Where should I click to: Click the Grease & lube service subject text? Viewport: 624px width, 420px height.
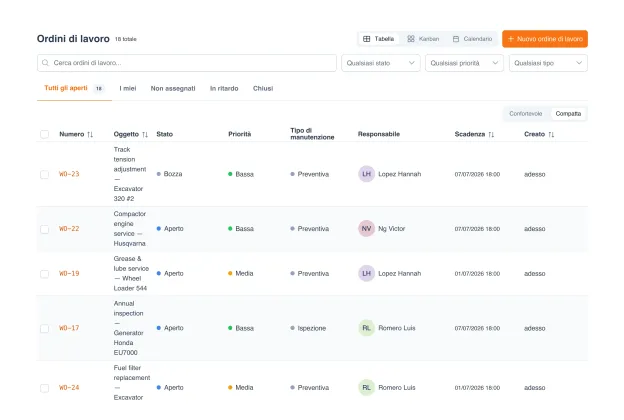click(131, 273)
